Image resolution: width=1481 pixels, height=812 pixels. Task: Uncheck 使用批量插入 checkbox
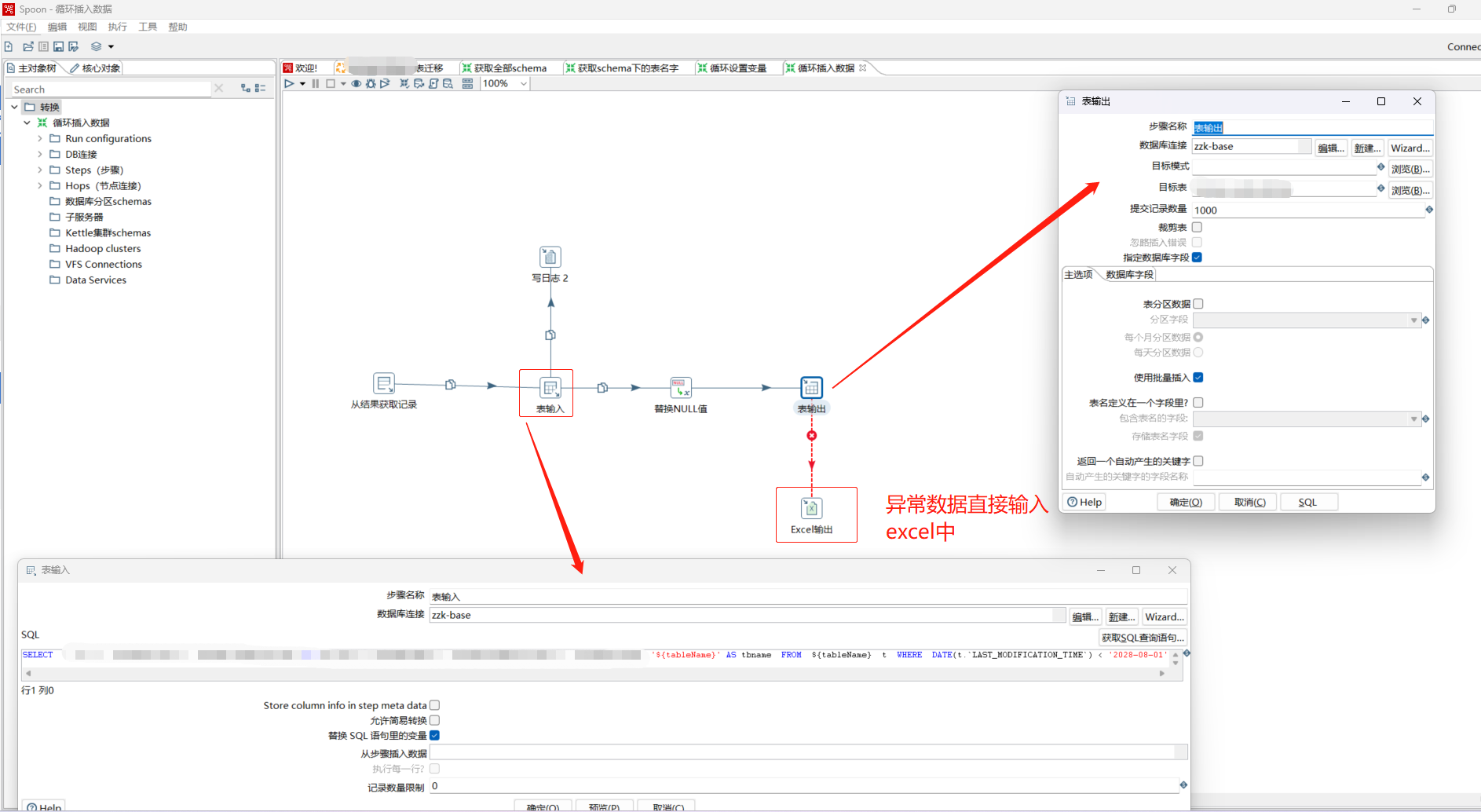click(1198, 377)
